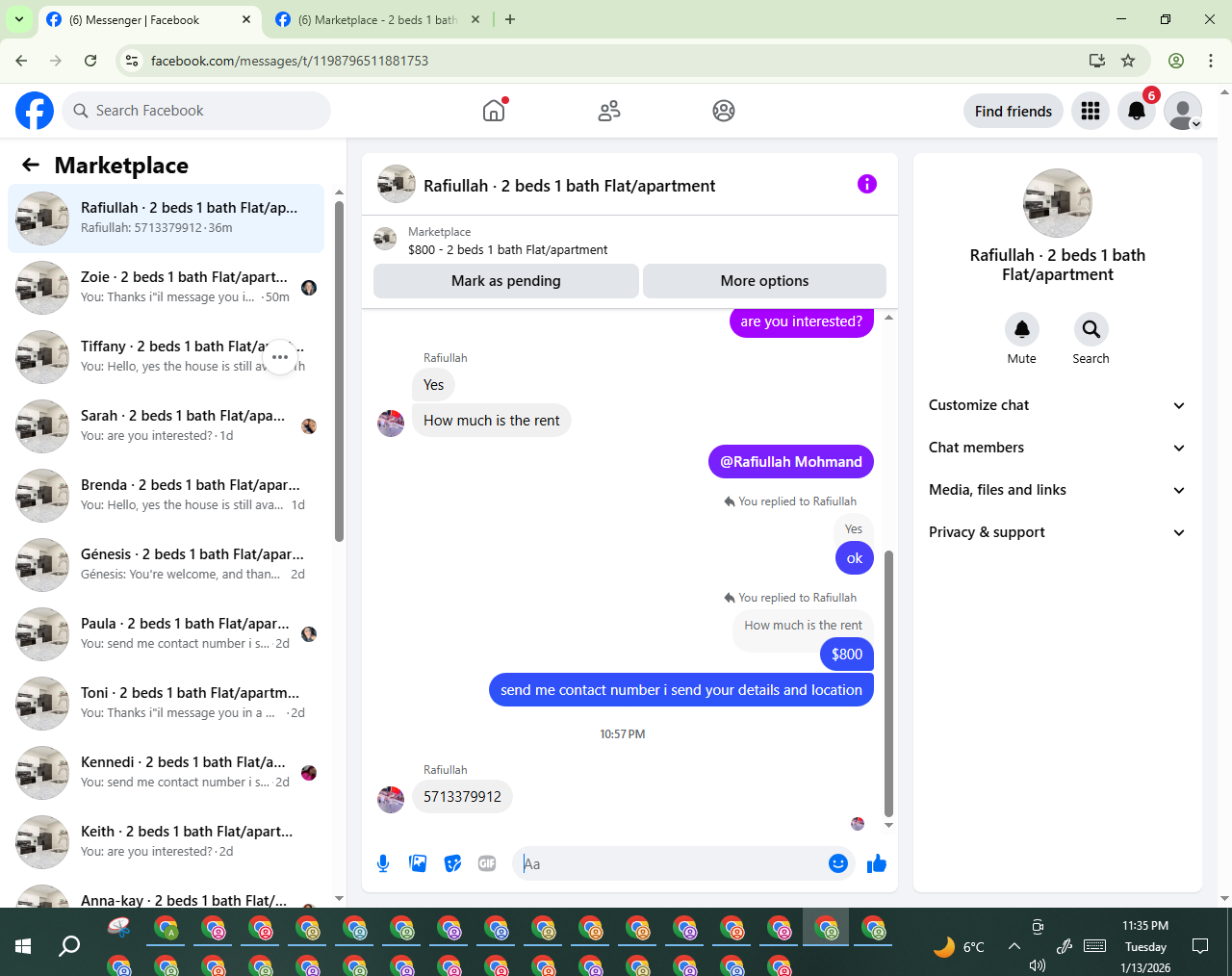Attach a photo using the image icon
This screenshot has width=1232, height=976.
pos(418,863)
